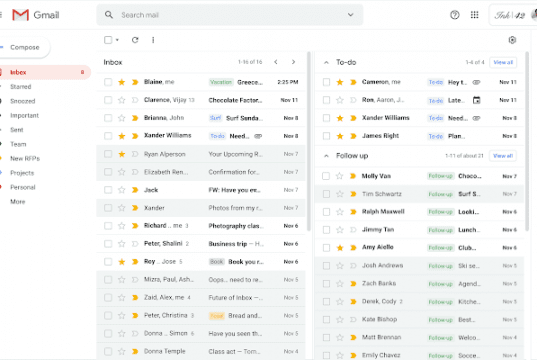Screen dimensions: 537x360
Task: Select the Ron, Aaron To-do checkbox
Action: (326, 100)
